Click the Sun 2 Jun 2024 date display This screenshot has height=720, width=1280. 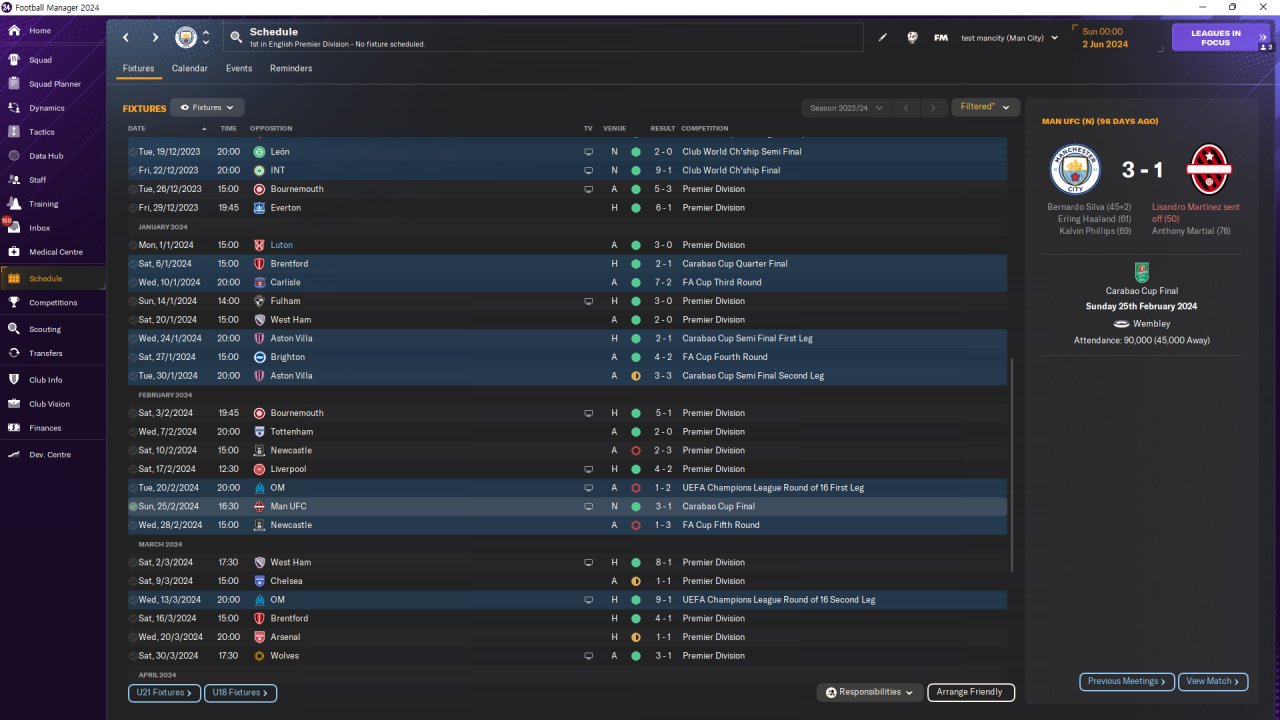tap(1105, 38)
